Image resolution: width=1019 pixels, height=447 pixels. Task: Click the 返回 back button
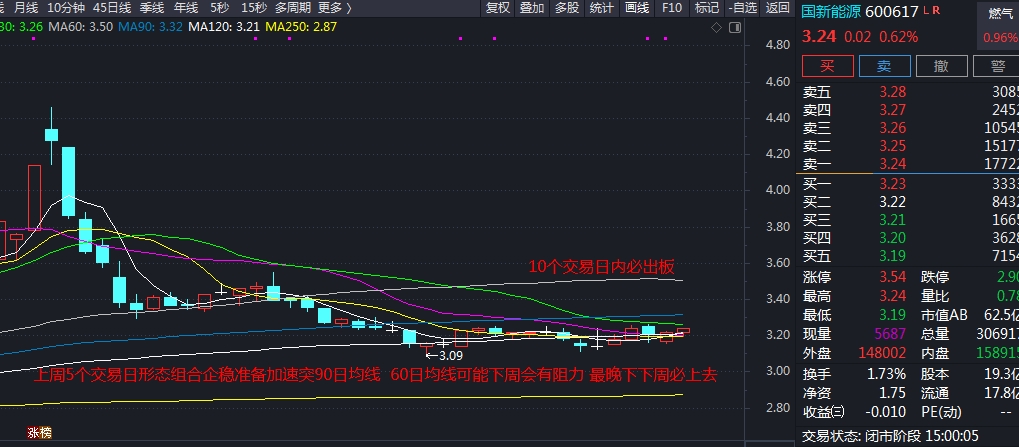pyautogui.click(x=777, y=8)
